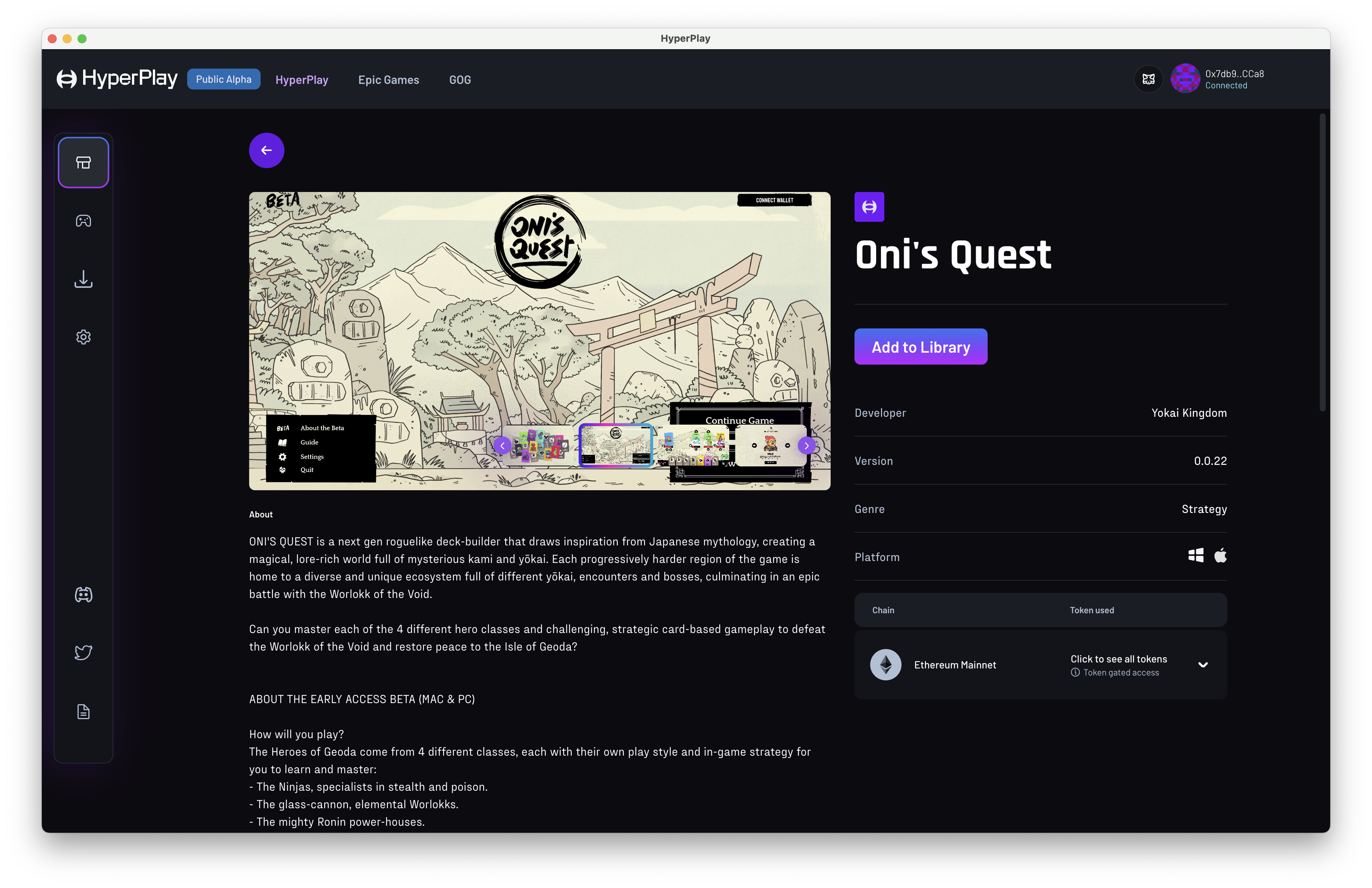
Task: Click the Connected status text
Action: [x=1226, y=85]
